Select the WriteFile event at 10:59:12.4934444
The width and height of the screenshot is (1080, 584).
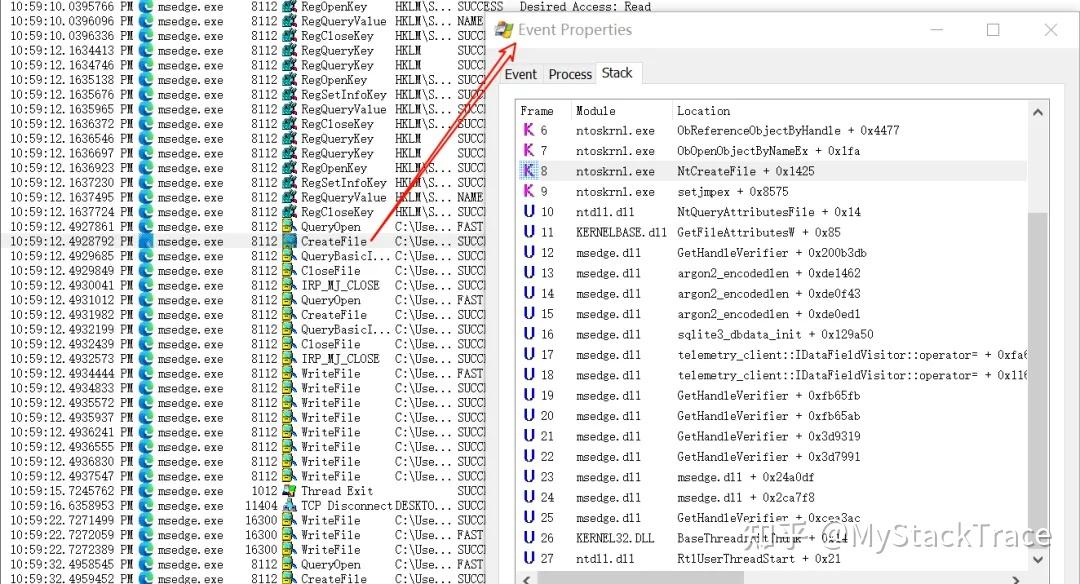(x=245, y=373)
